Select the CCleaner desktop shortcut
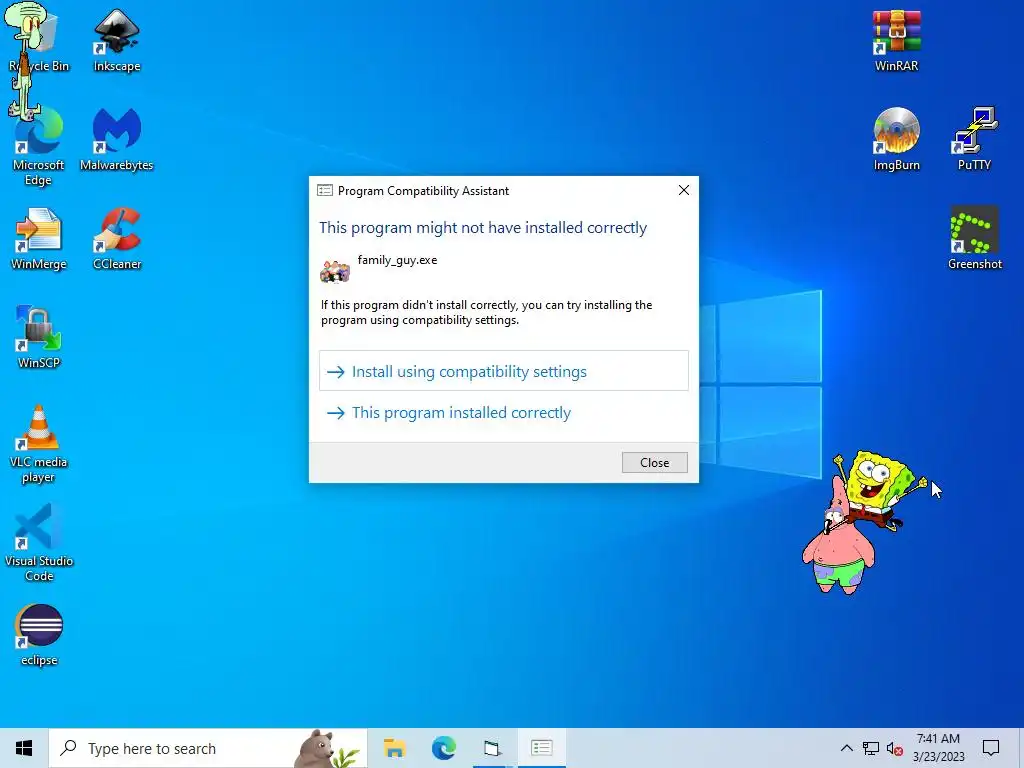This screenshot has width=1024, height=768. pyautogui.click(x=117, y=238)
